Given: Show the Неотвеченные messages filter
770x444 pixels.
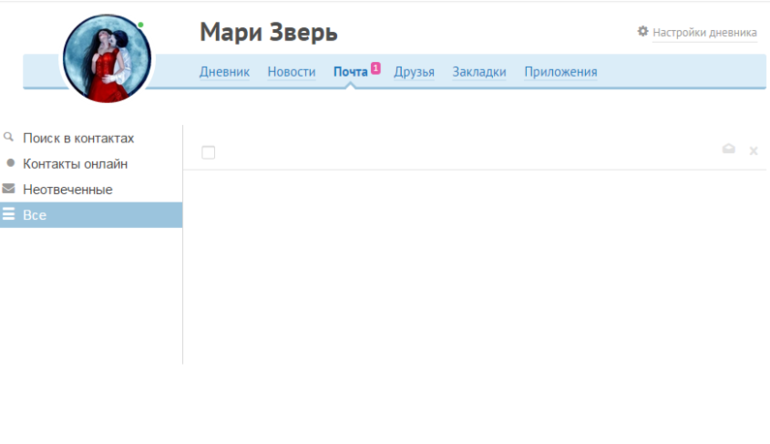Looking at the screenshot, I should [x=67, y=189].
